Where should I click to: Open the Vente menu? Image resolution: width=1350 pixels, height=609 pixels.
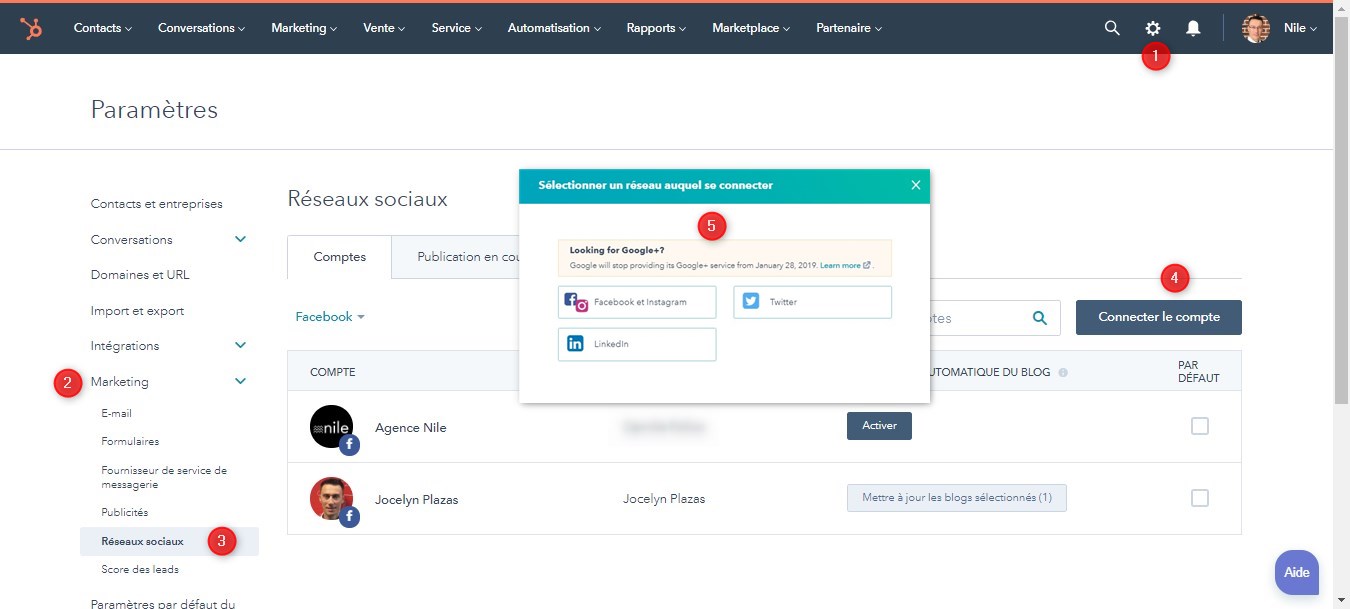384,28
